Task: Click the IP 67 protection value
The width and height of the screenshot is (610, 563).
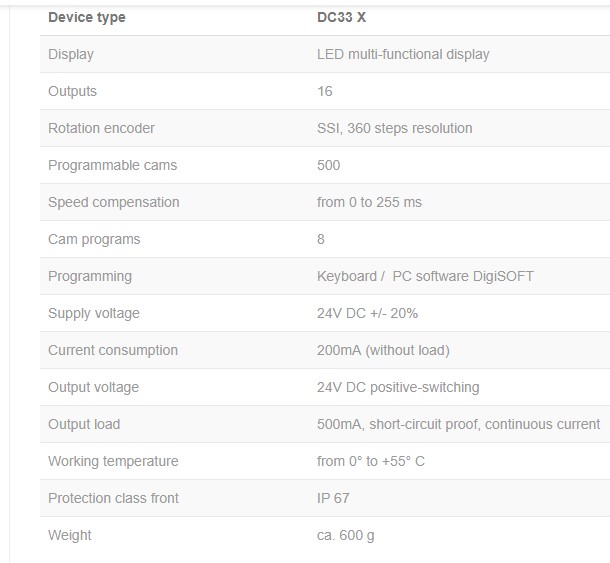Action: (333, 498)
